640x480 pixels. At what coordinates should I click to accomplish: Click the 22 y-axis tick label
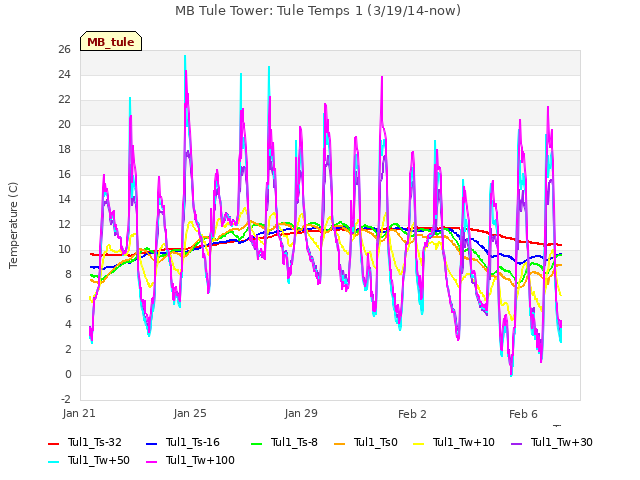tap(64, 99)
